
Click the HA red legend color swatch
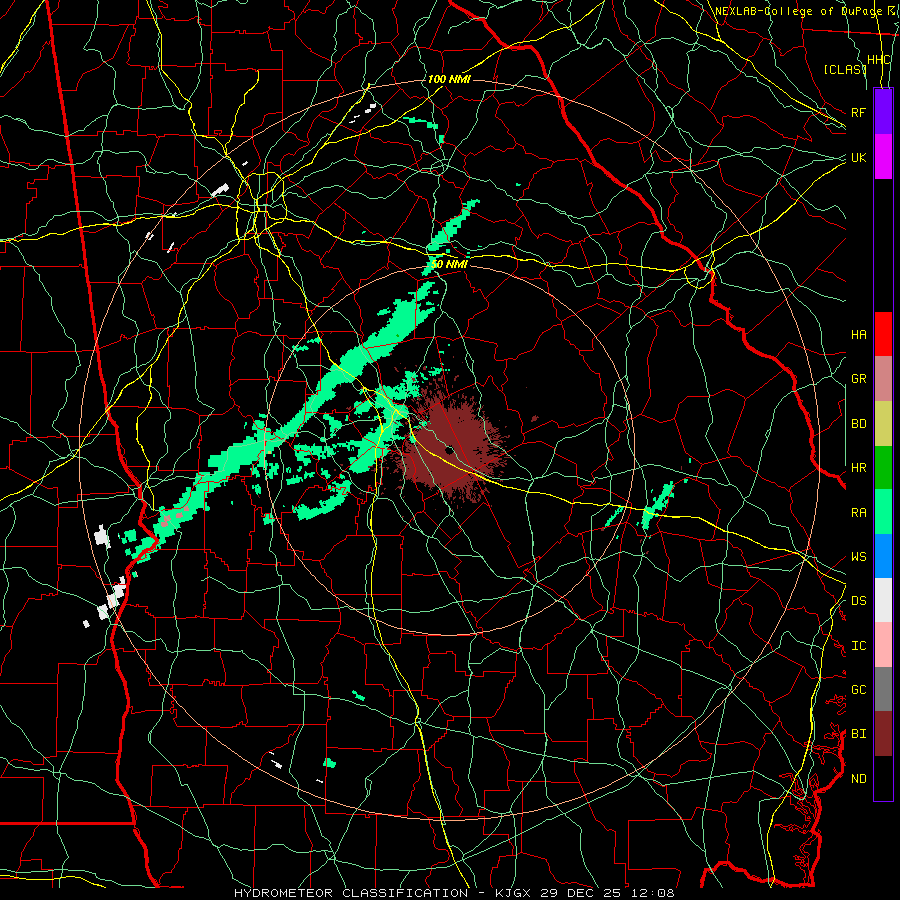[883, 334]
